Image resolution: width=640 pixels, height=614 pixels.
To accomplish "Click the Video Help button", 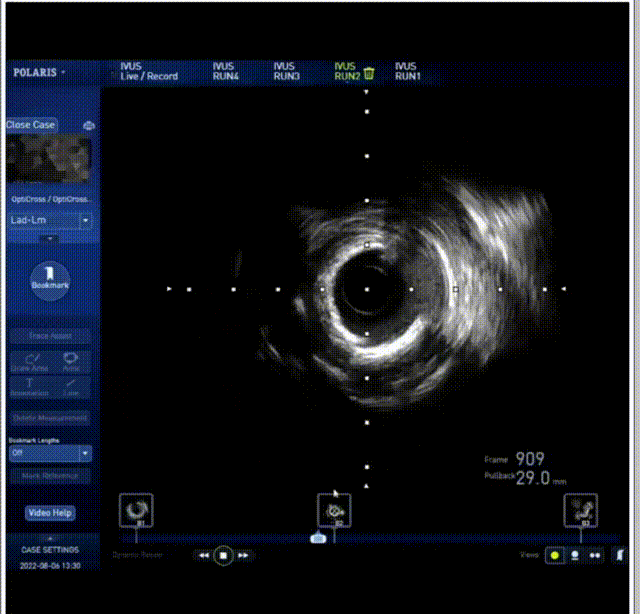I will click(x=49, y=513).
